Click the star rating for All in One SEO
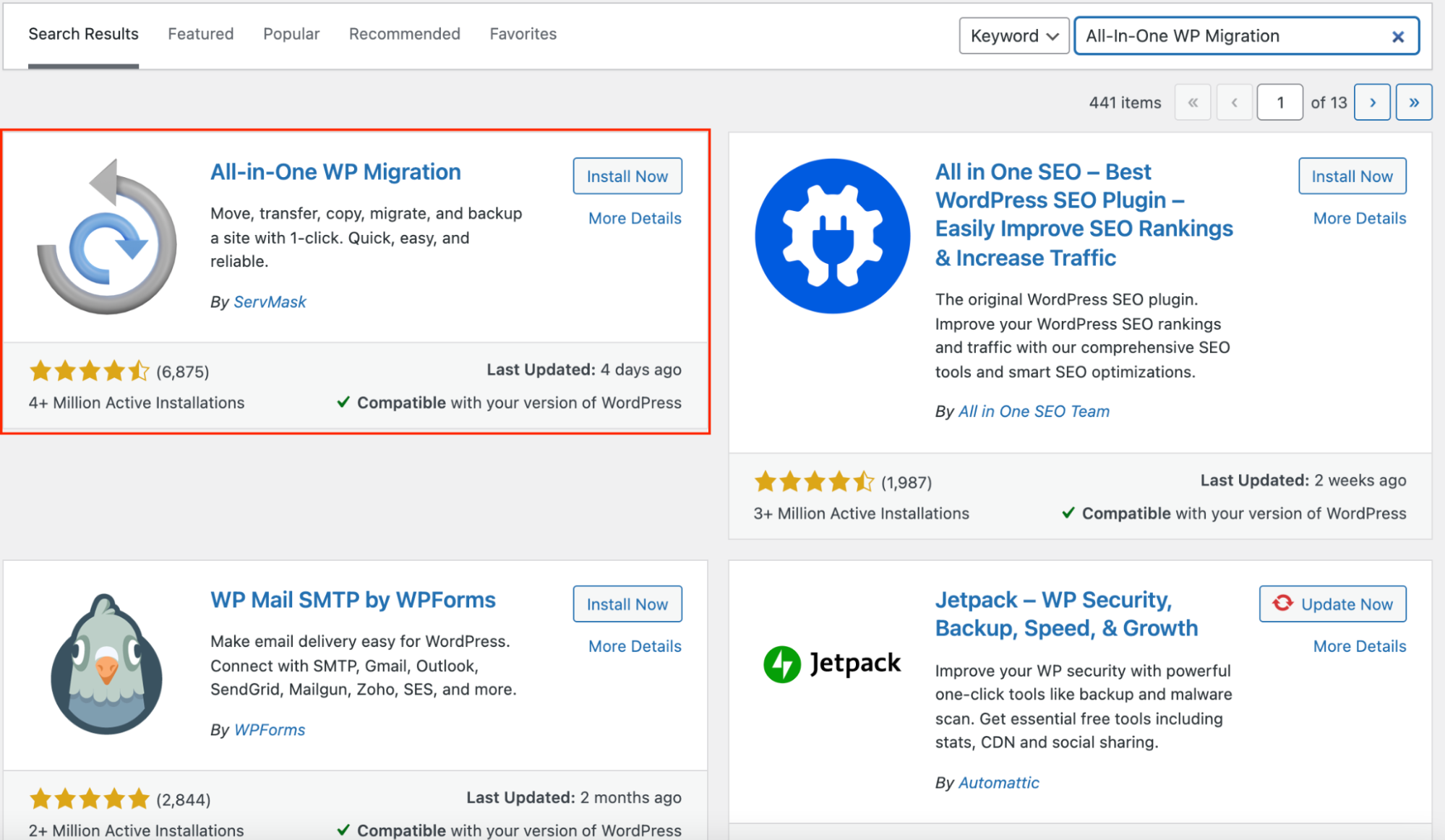The height and width of the screenshot is (840, 1445). pos(814,481)
